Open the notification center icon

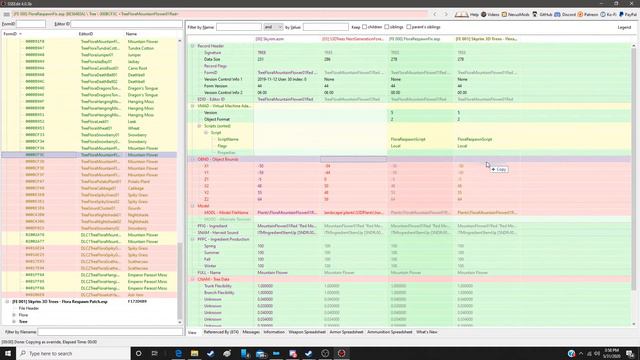click(630, 353)
